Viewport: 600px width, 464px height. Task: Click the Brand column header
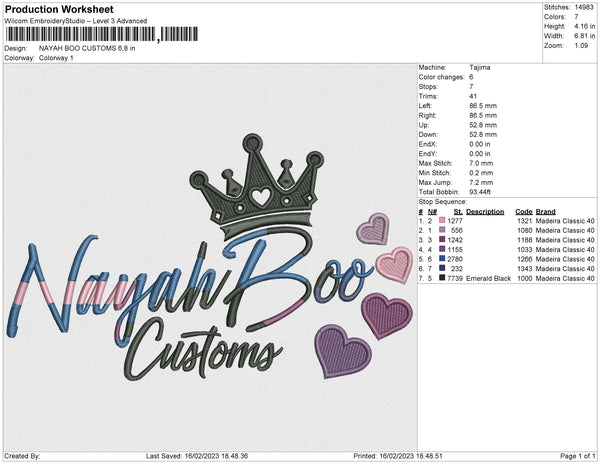tap(545, 212)
